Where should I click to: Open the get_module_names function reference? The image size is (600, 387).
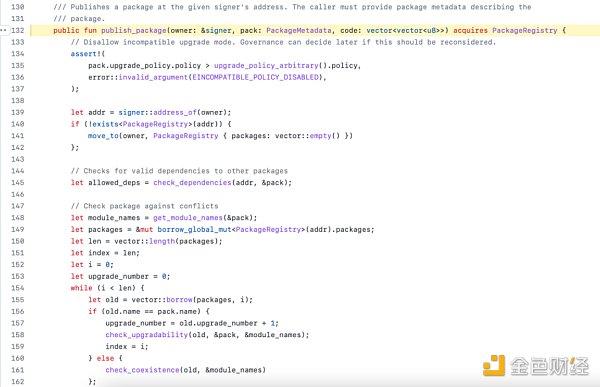tap(188, 218)
